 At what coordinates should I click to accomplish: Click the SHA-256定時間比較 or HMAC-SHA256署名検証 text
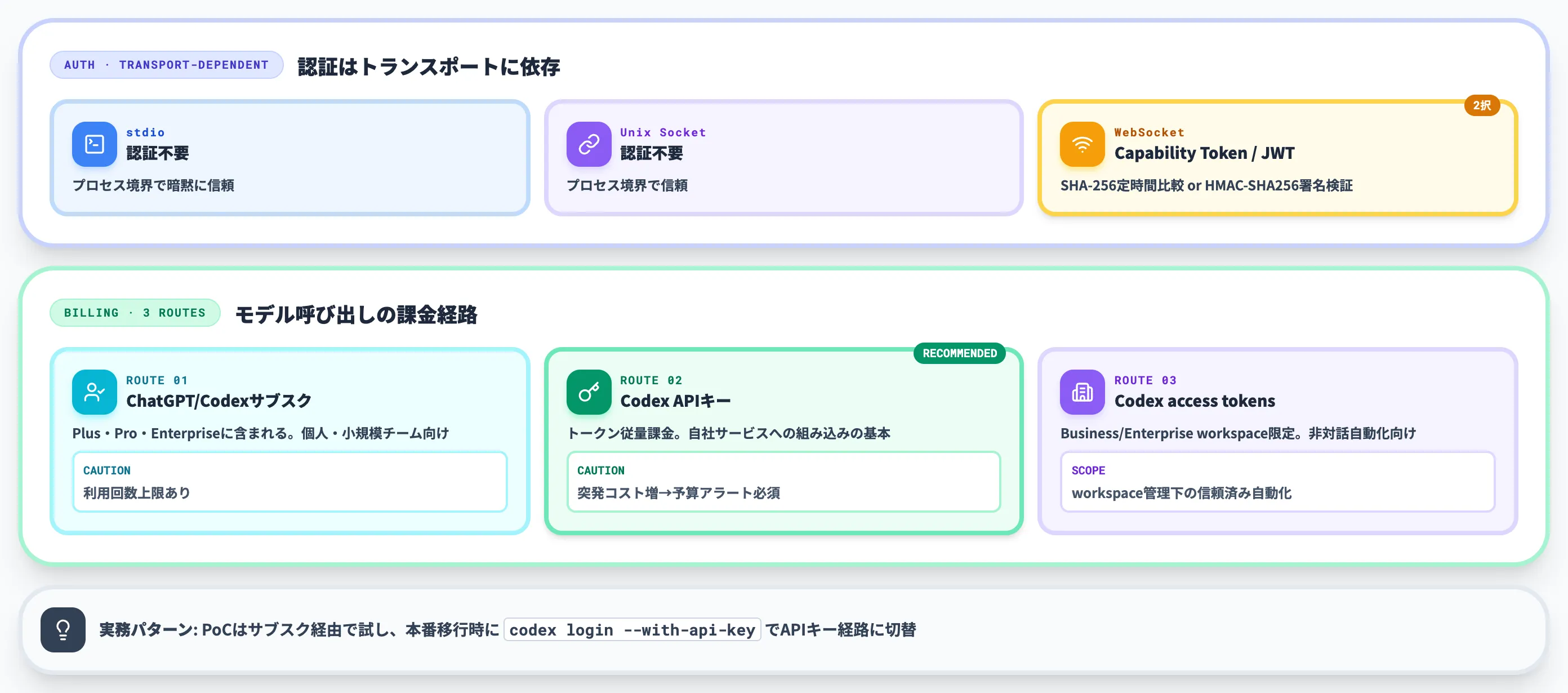(1206, 185)
